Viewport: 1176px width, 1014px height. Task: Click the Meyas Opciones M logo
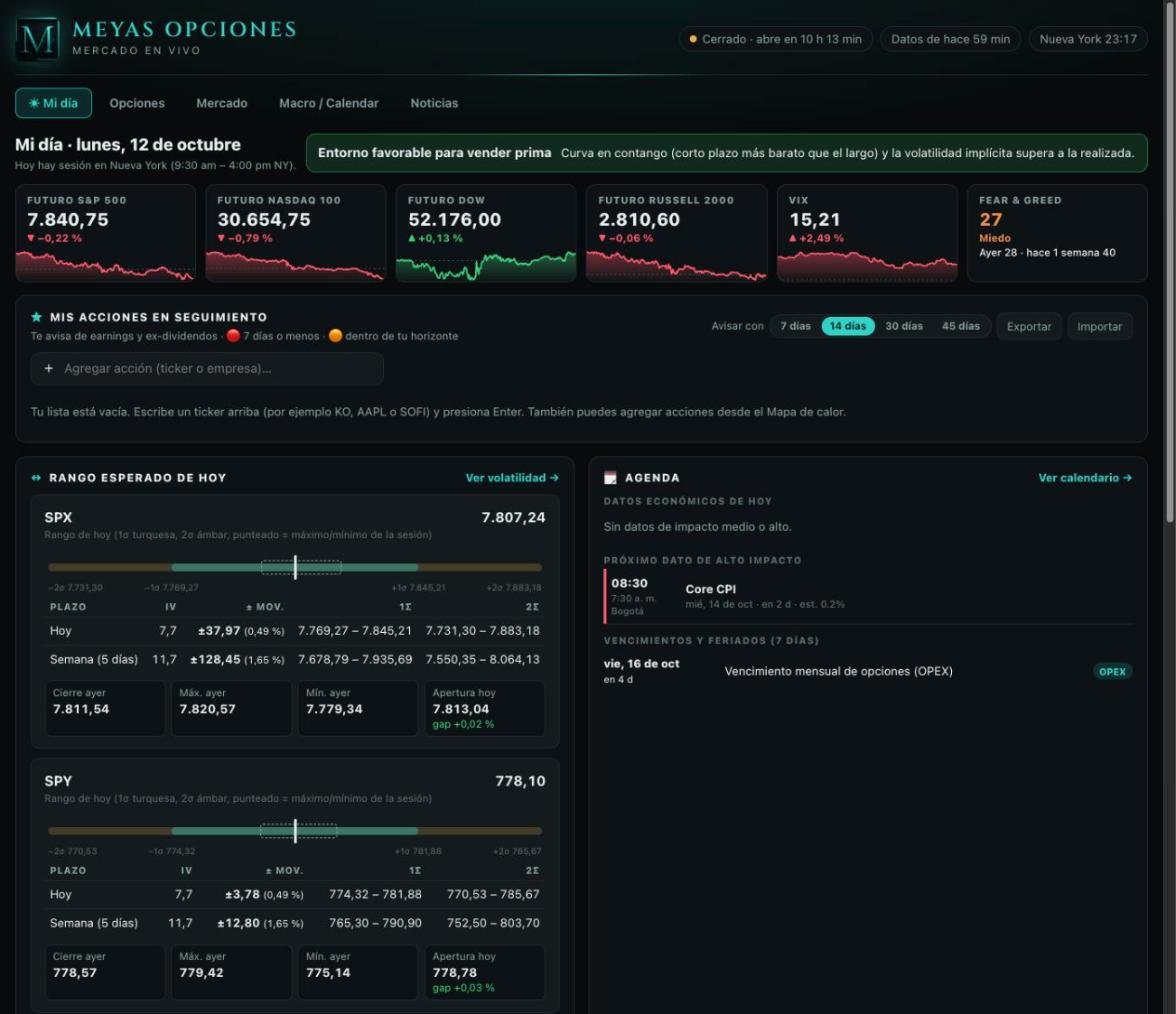[38, 38]
